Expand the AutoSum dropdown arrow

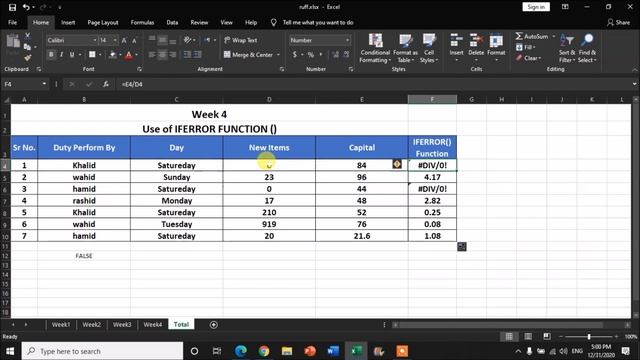pos(554,36)
